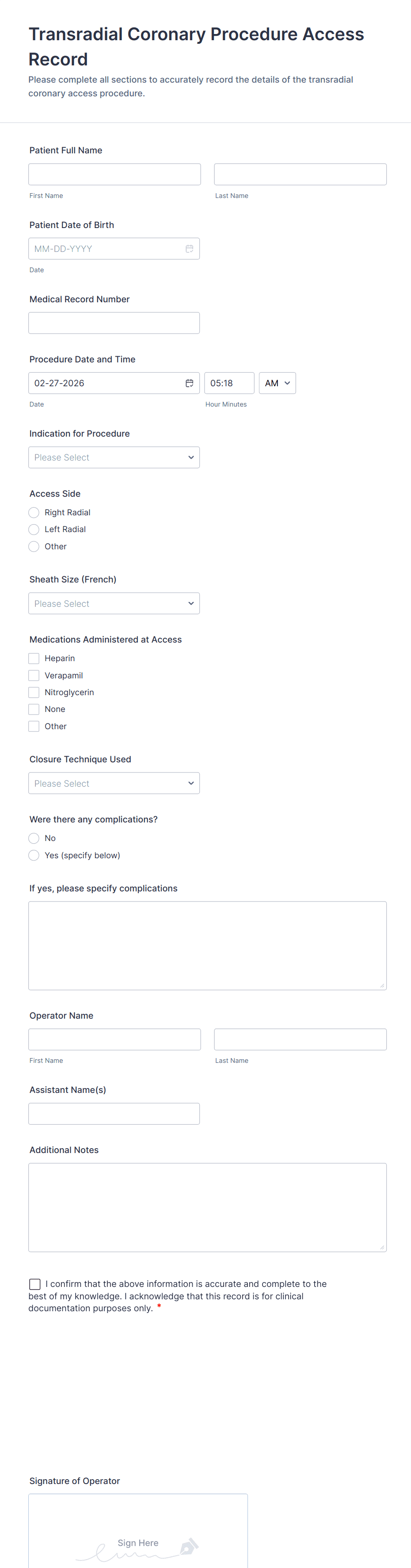Expand the Sheath Size dropdown
This screenshot has width=411, height=1568.
(114, 604)
